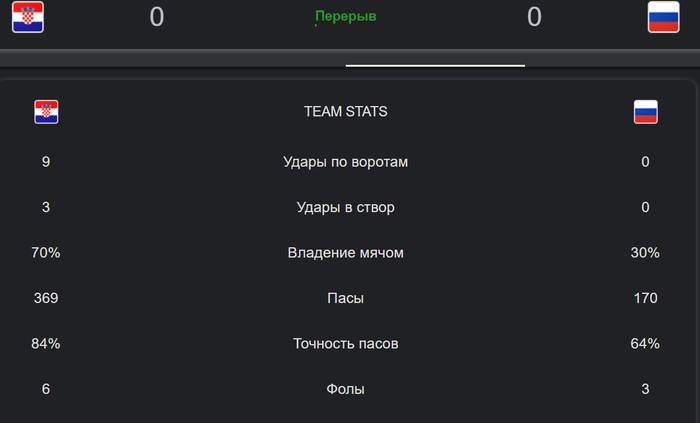Click Russia's score in the header
The width and height of the screenshot is (700, 423).
point(534,17)
